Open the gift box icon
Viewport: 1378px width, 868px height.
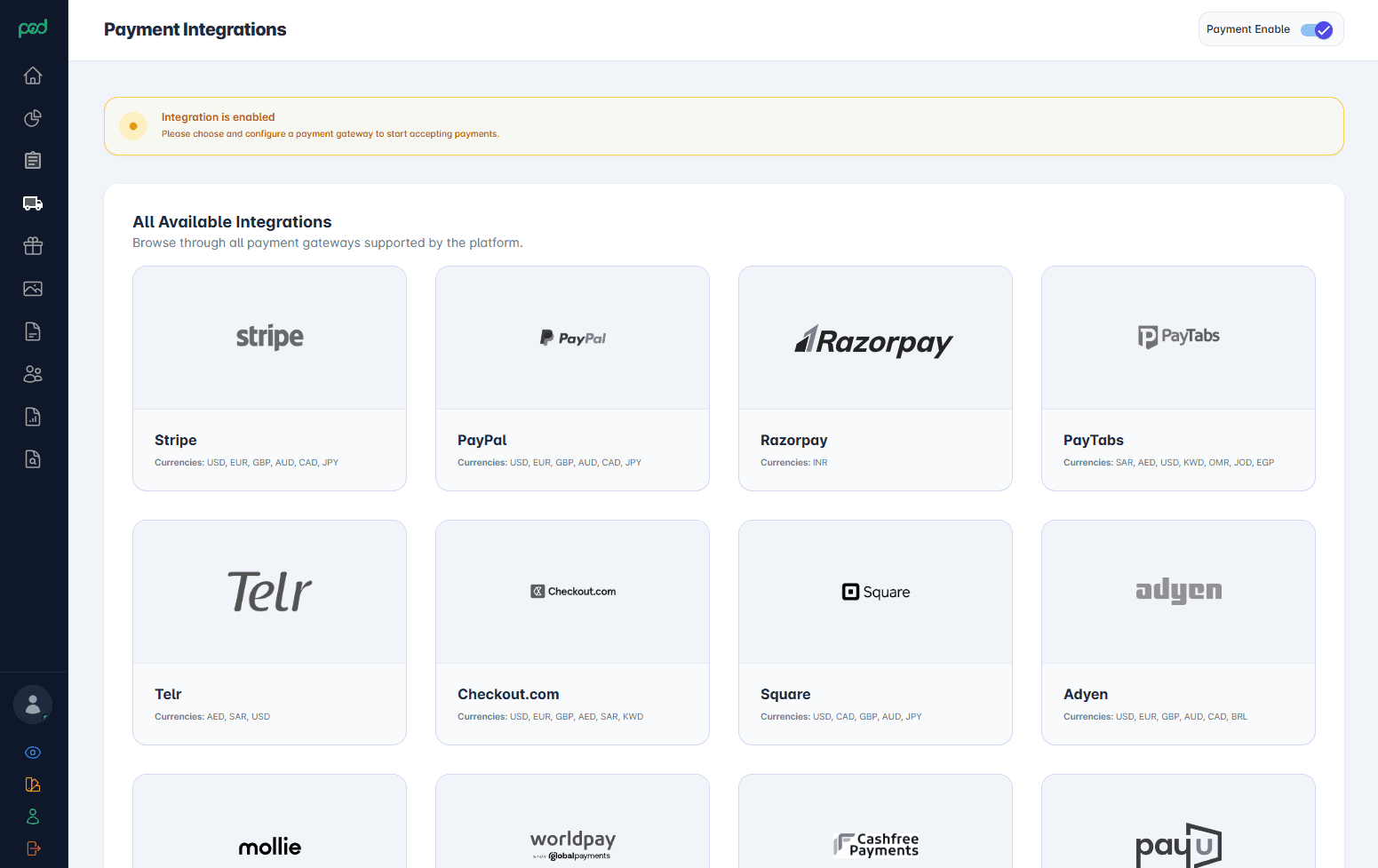(x=33, y=246)
